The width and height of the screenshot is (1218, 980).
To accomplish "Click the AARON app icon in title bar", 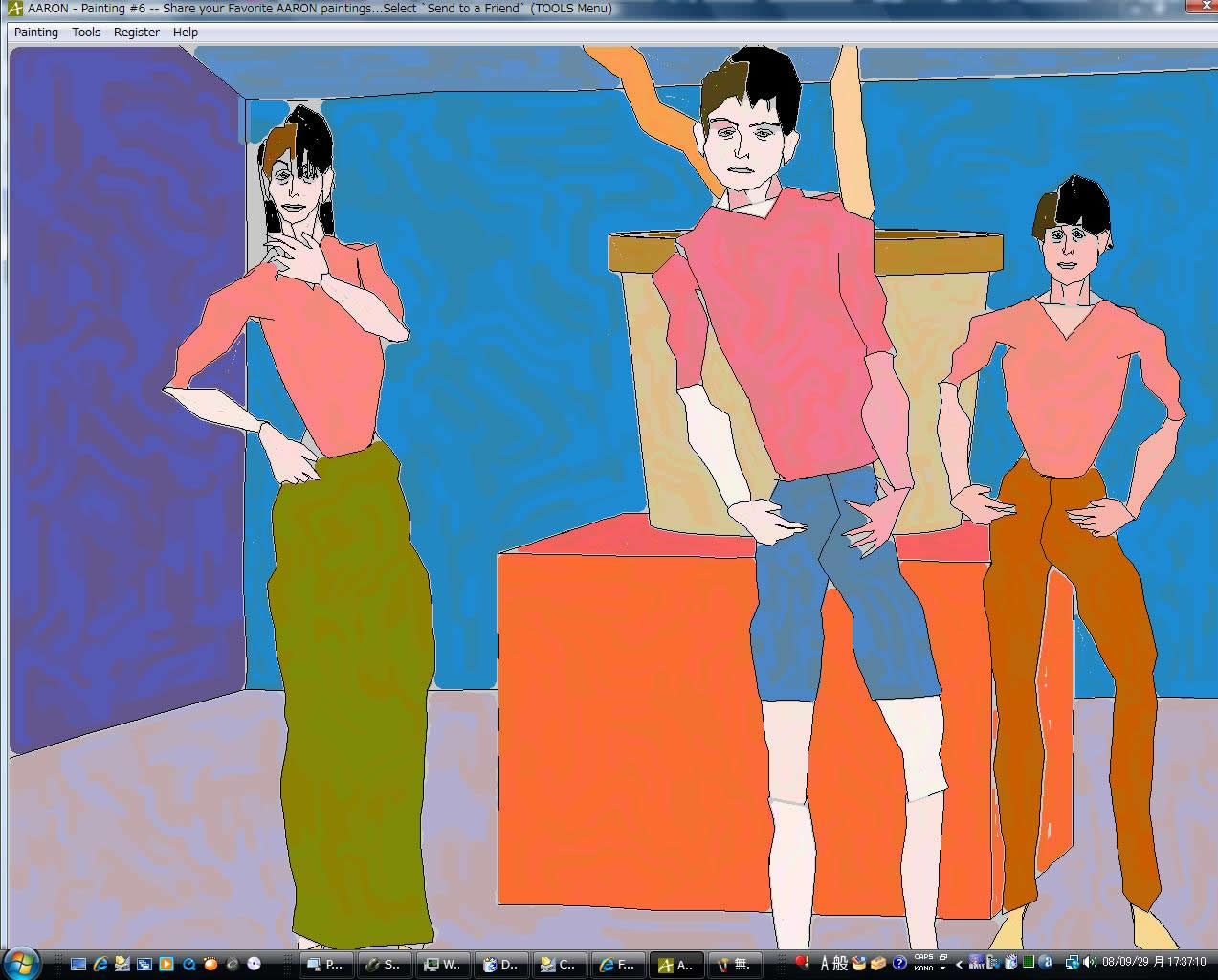I will point(15,10).
